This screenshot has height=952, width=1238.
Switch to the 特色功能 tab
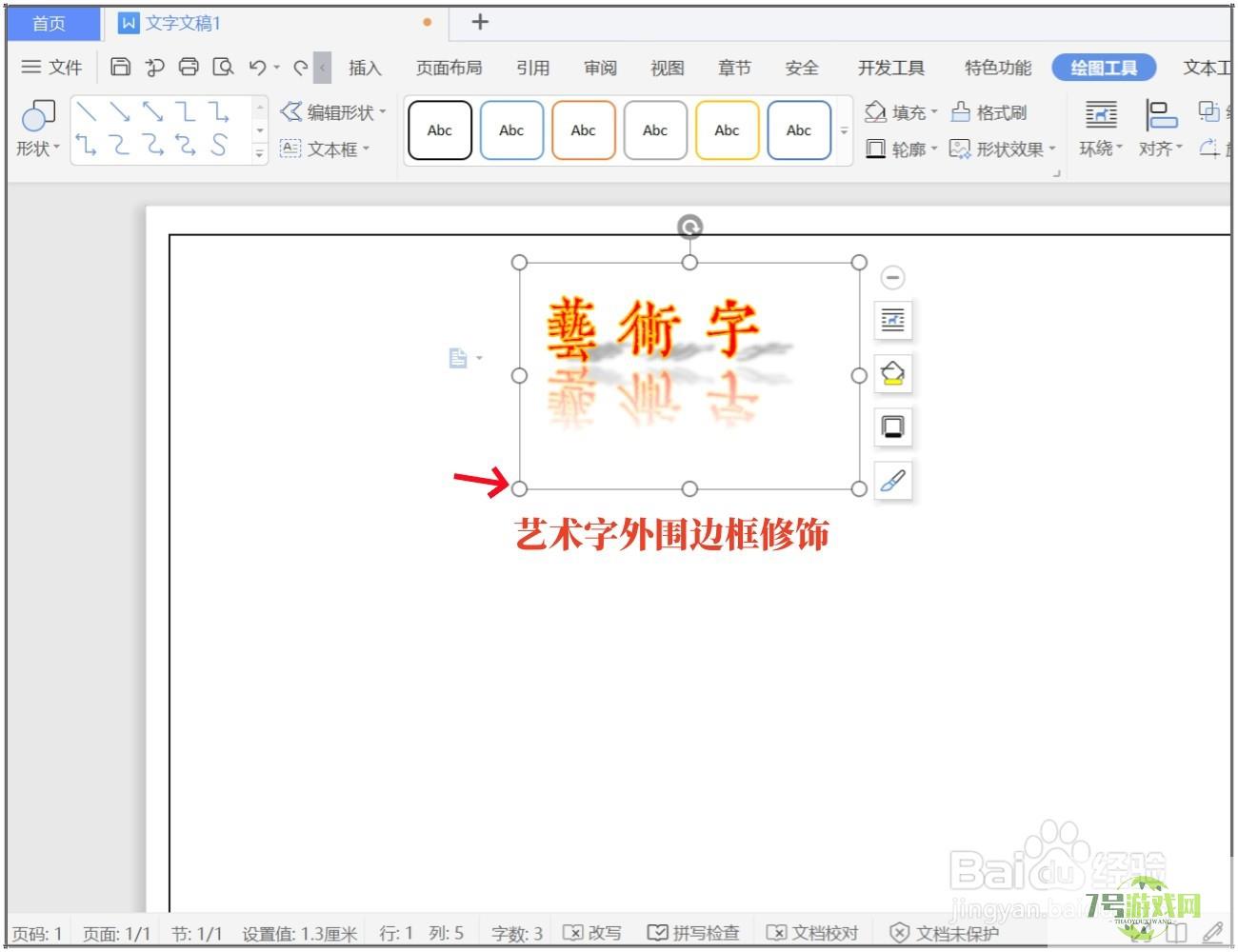998,68
